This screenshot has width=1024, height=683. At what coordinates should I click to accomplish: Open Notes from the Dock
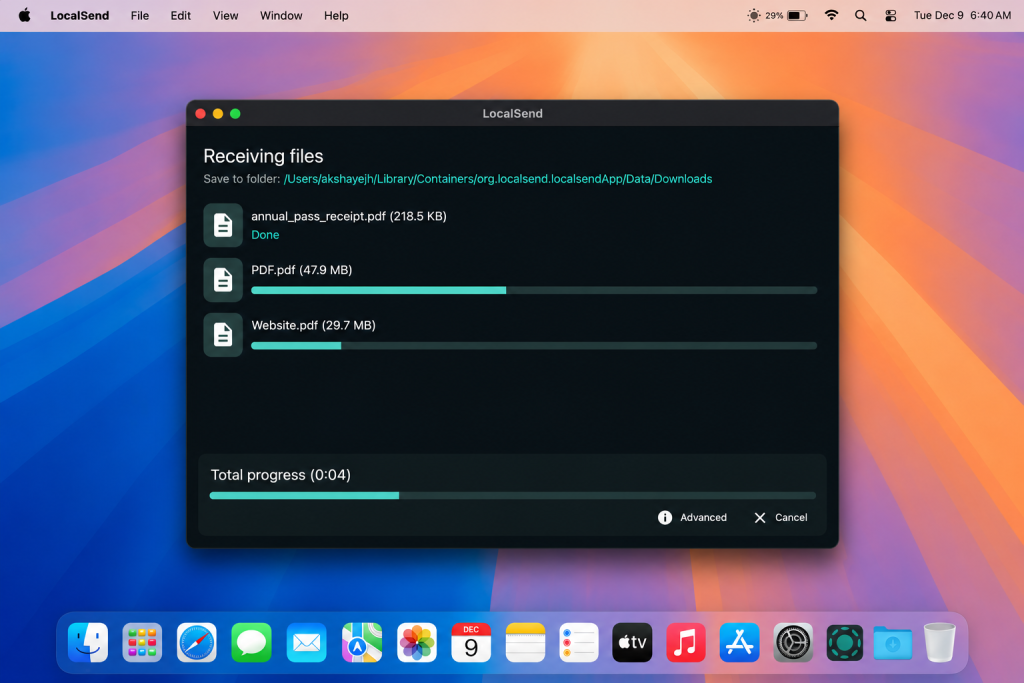click(x=525, y=643)
